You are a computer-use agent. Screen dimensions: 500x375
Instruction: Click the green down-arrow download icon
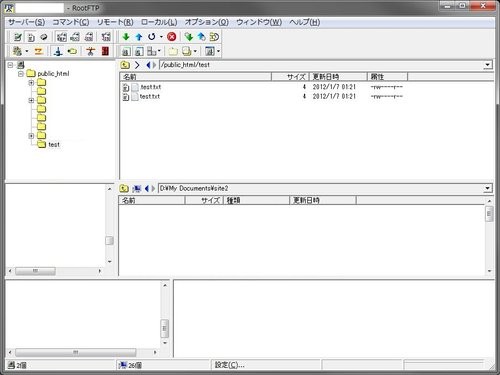pyautogui.click(x=126, y=37)
